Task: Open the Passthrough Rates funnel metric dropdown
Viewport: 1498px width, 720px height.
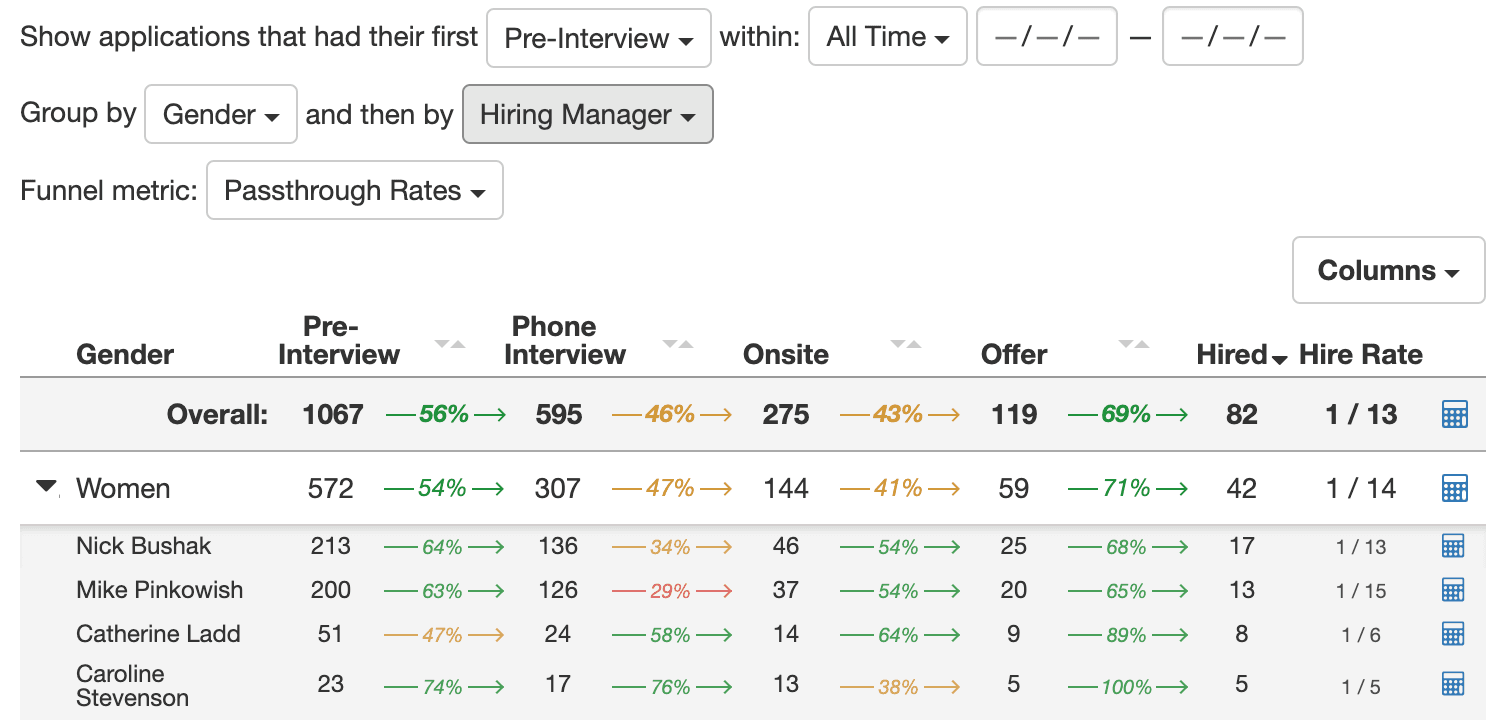Action: 354,190
